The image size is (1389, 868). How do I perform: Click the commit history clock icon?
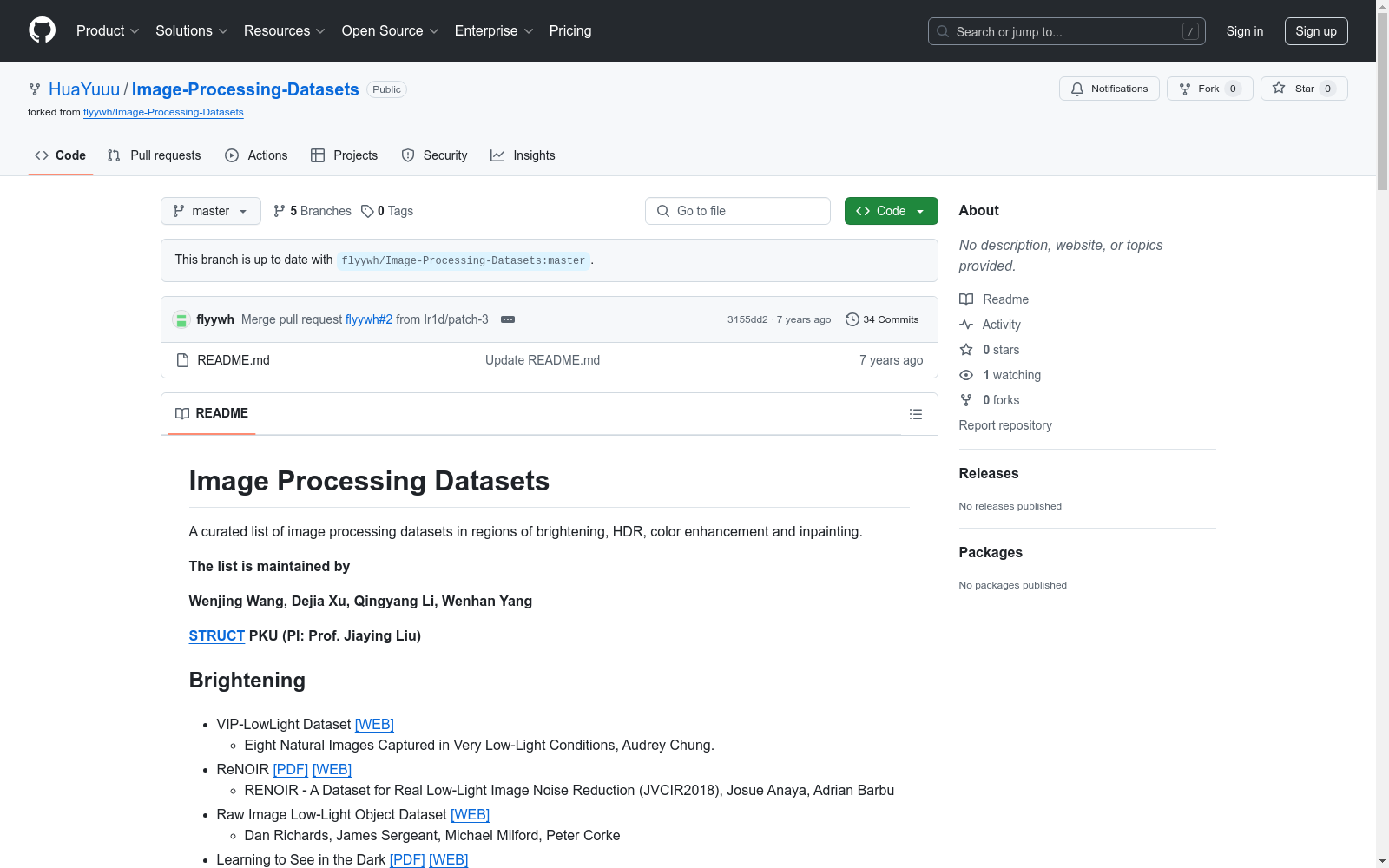[x=852, y=319]
